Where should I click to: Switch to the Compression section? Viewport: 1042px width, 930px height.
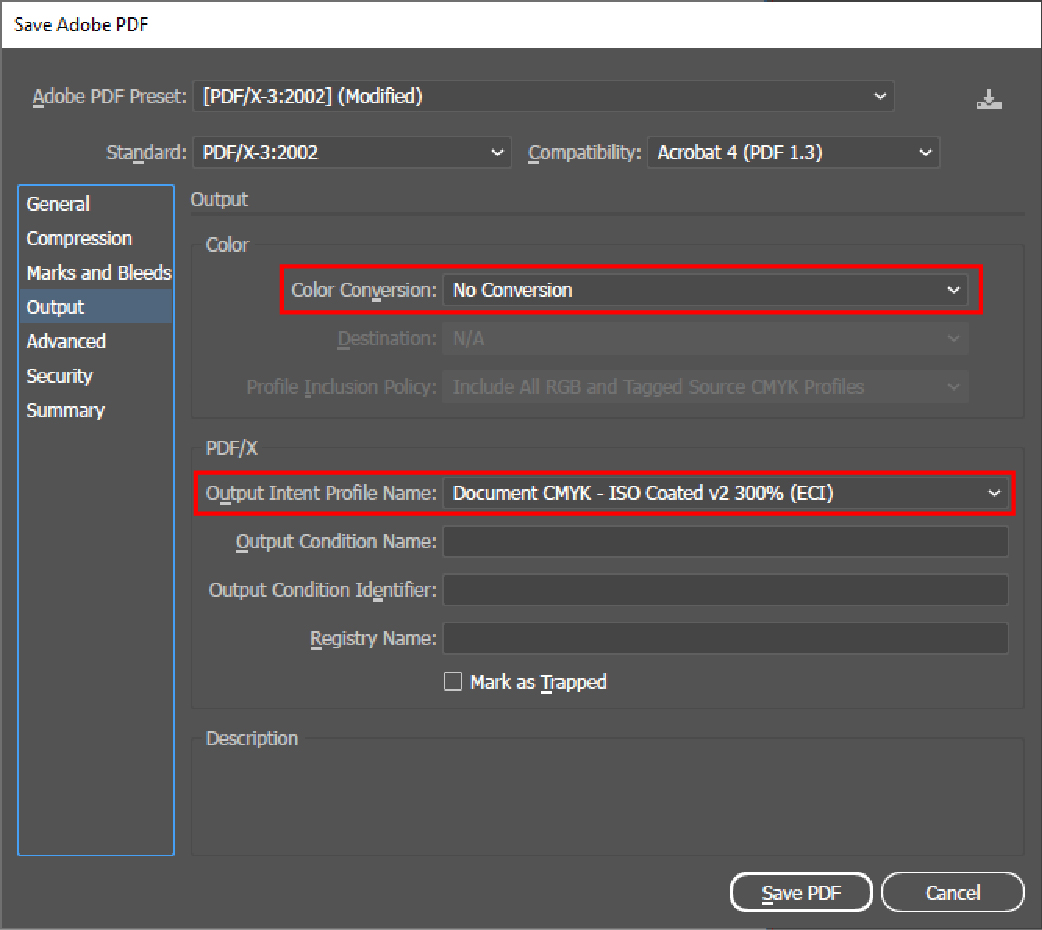click(x=79, y=239)
